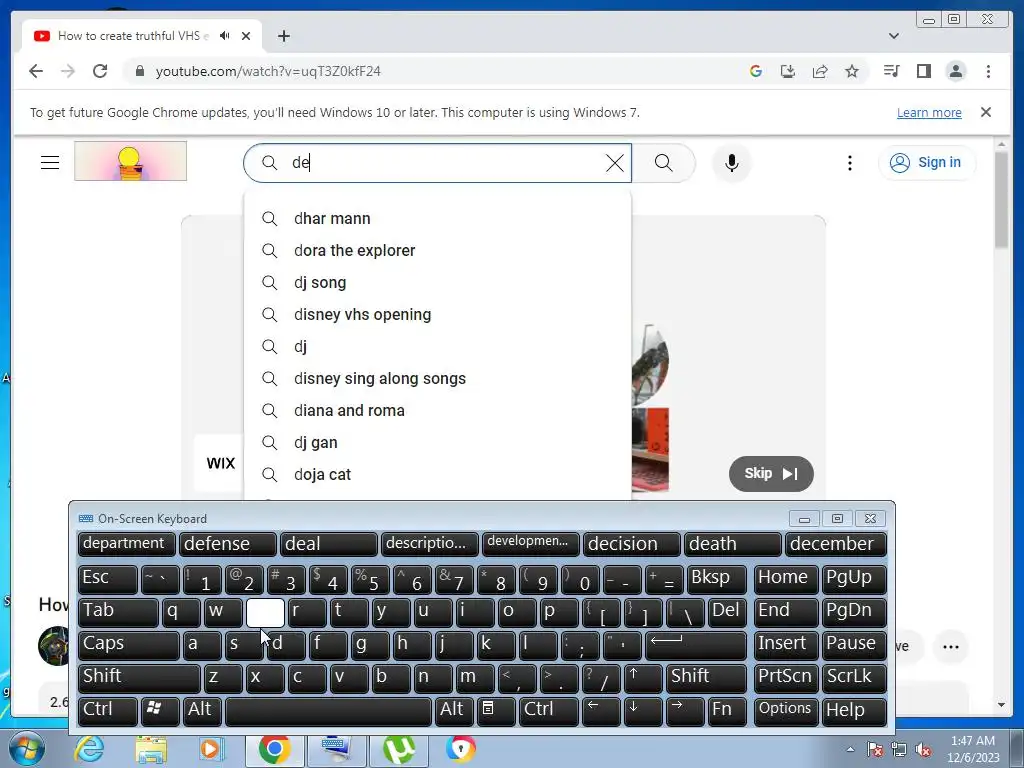
Task: Toggle the Chrome side panel
Action: [x=923, y=71]
